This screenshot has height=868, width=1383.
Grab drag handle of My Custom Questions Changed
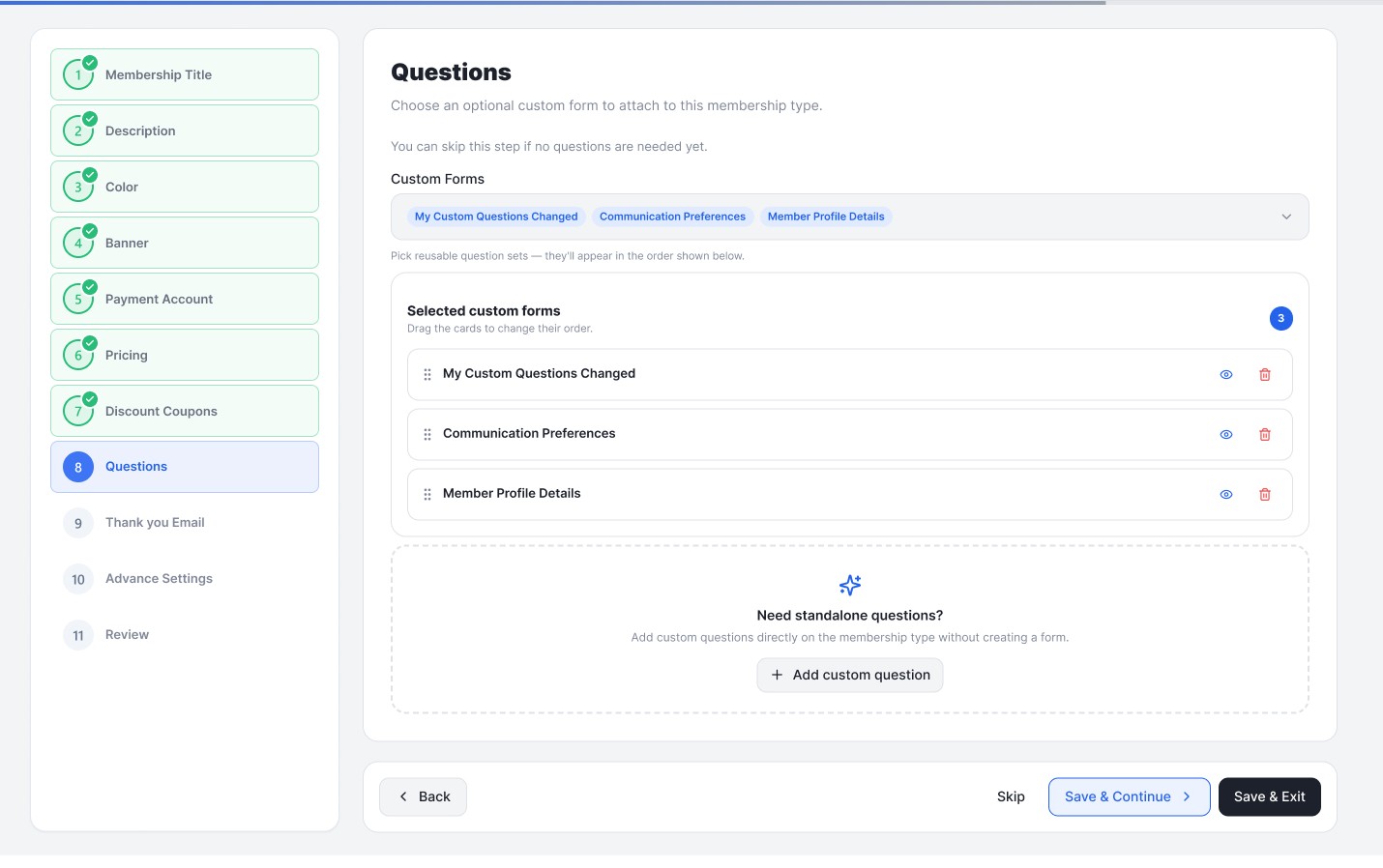pyautogui.click(x=427, y=375)
